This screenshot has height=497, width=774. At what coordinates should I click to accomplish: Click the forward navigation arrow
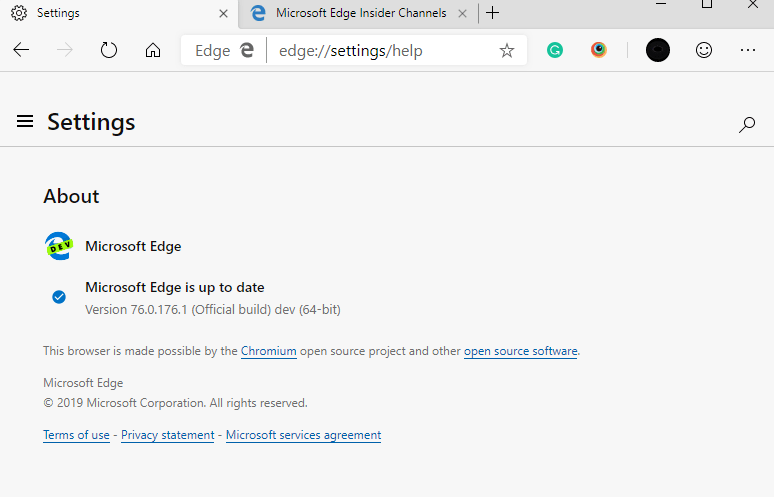65,50
